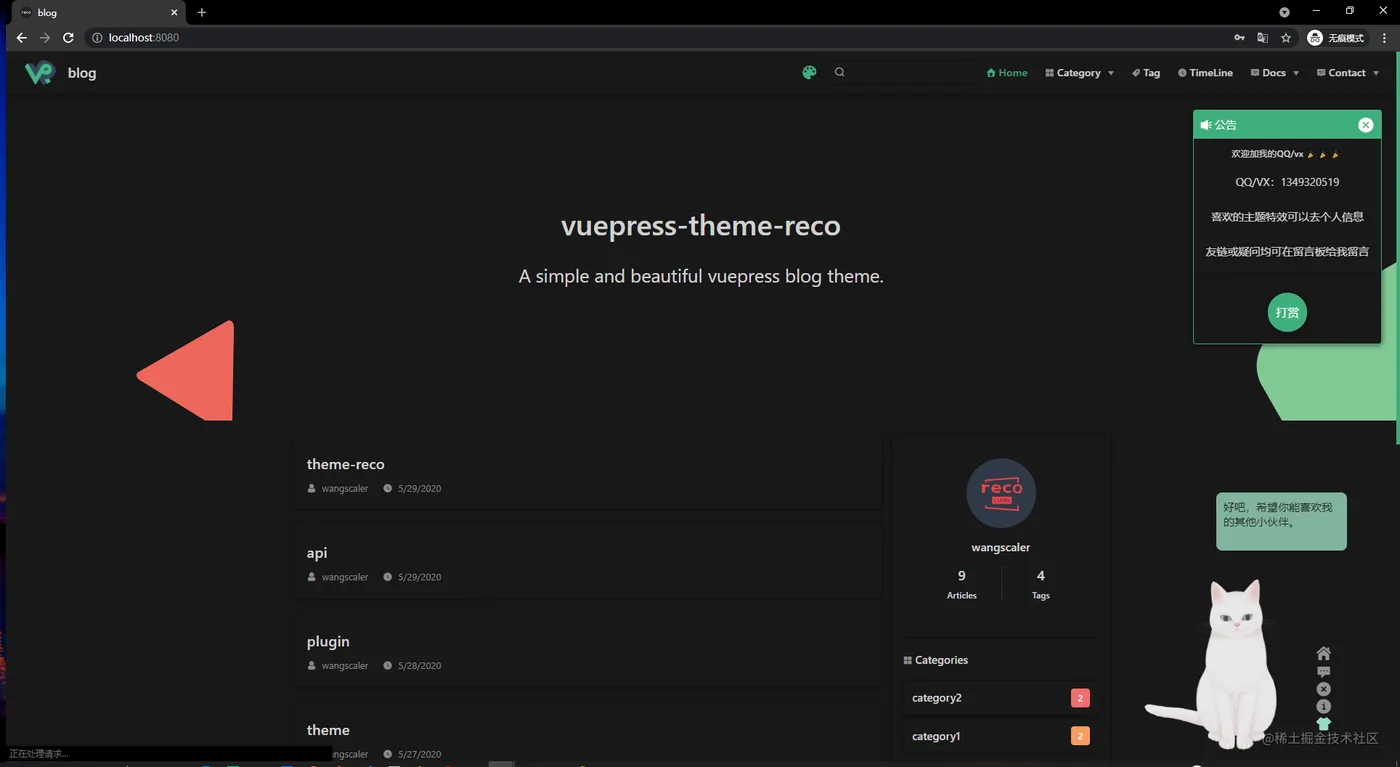Click date 5/29/2020 under api
Viewport: 1400px width, 767px height.
tap(419, 577)
